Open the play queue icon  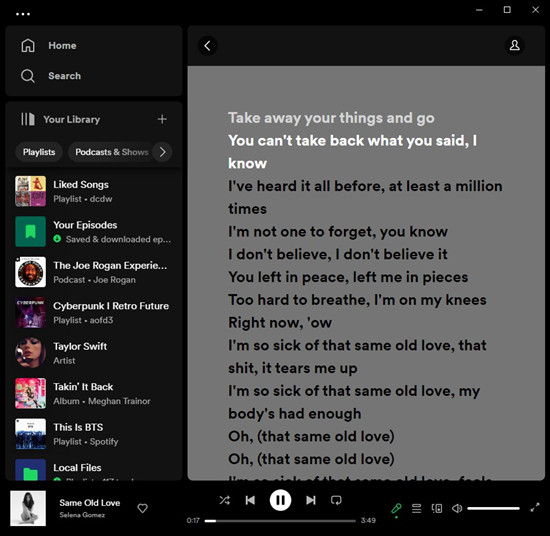pos(416,508)
